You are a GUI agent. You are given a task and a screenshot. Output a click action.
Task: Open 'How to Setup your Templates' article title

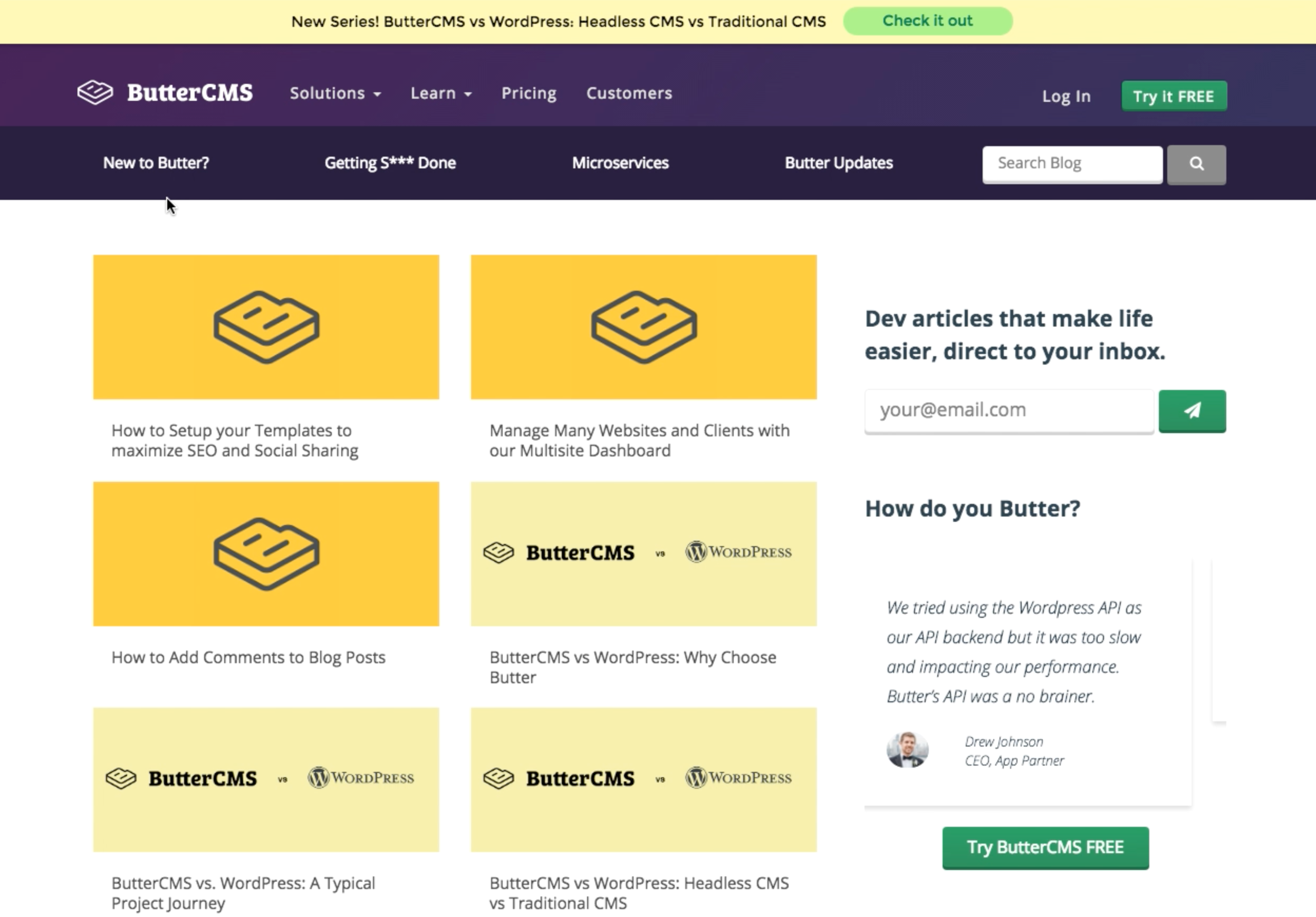pos(235,441)
